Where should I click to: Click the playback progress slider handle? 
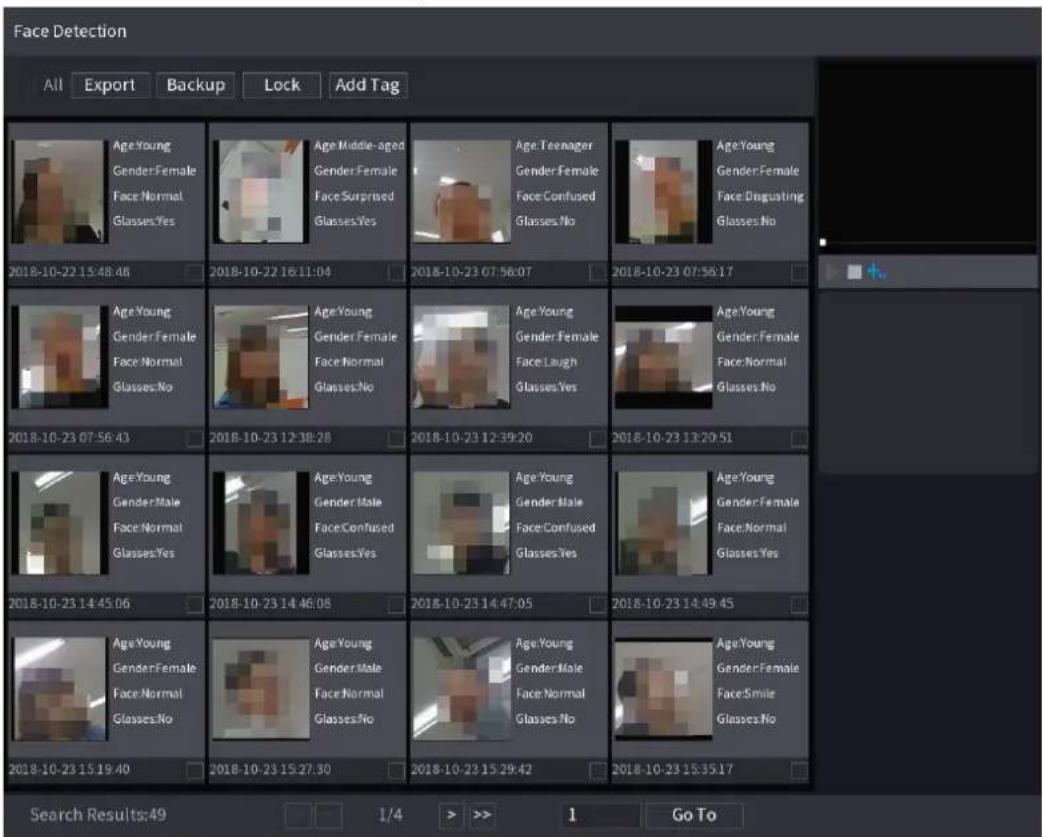823,242
